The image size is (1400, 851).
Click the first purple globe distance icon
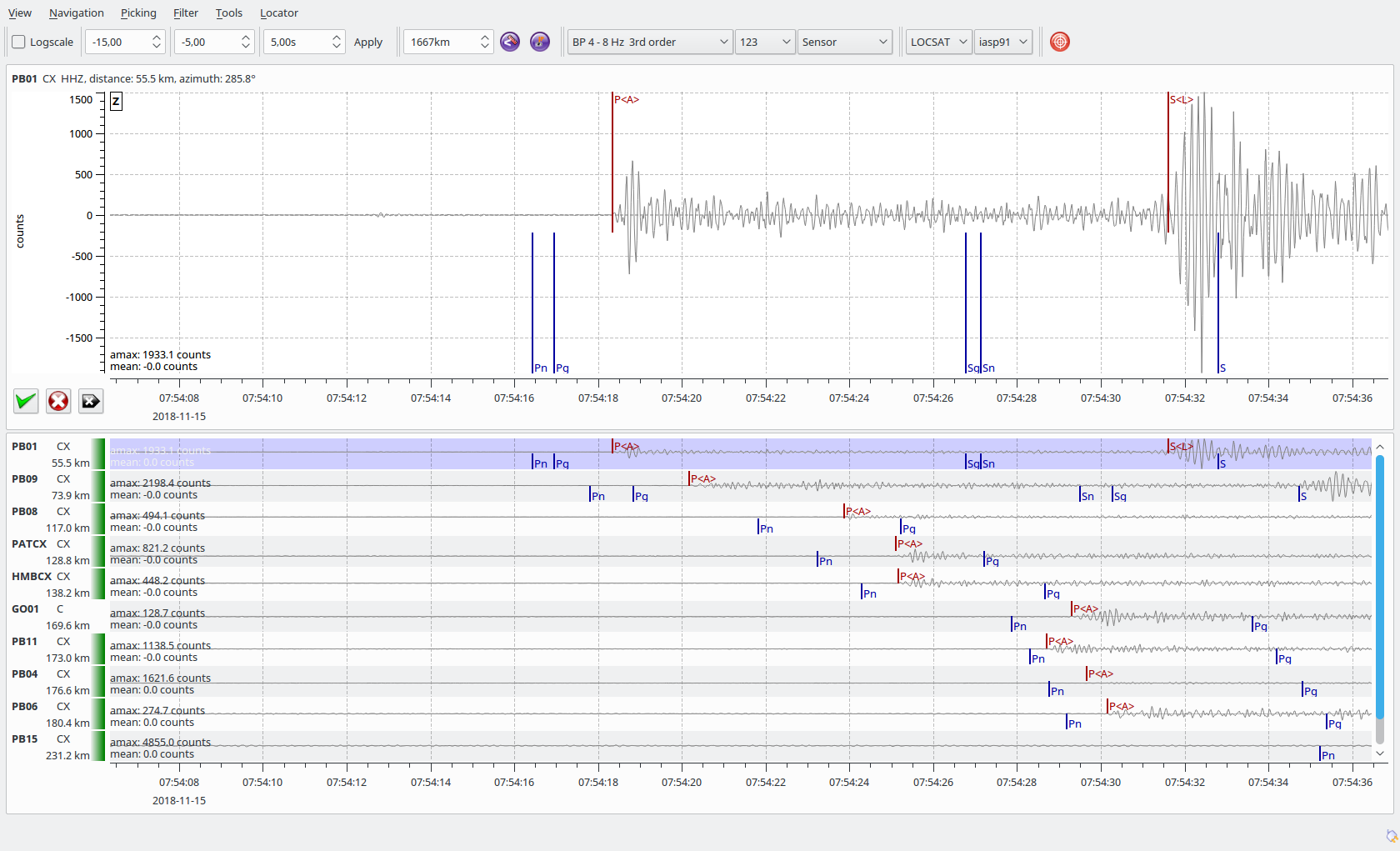pos(510,42)
